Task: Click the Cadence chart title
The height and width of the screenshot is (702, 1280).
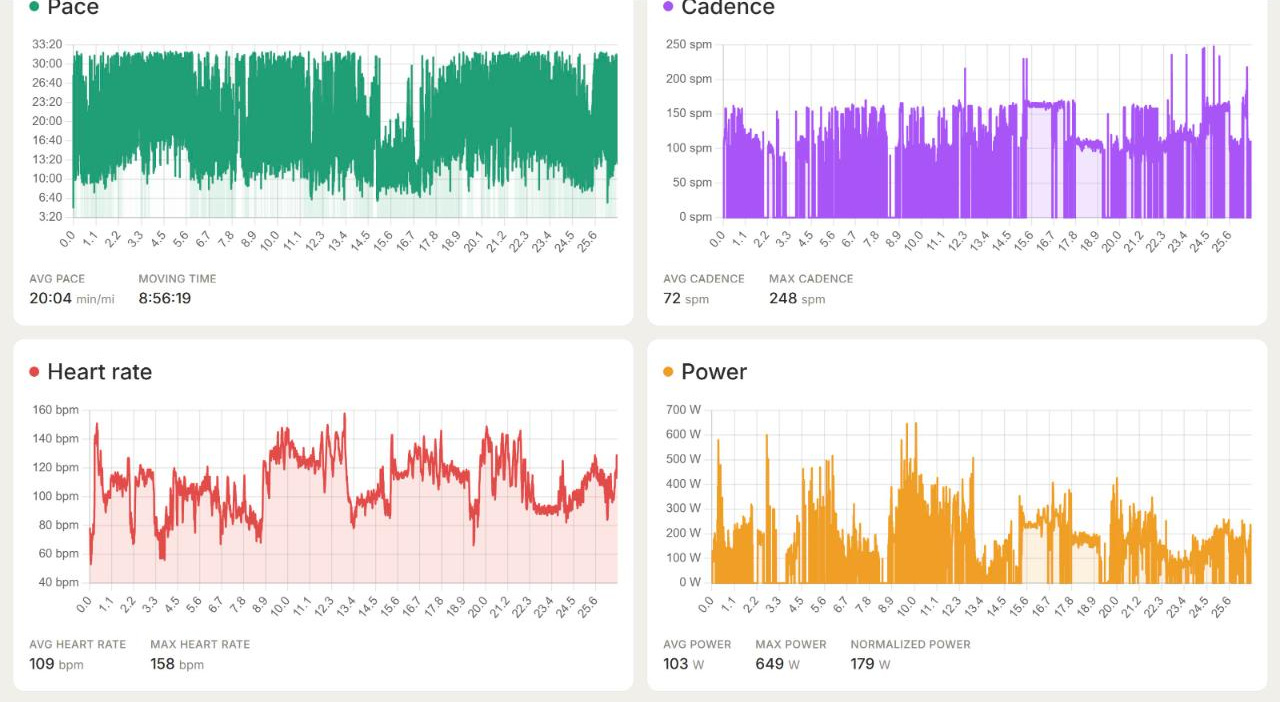Action: [728, 7]
